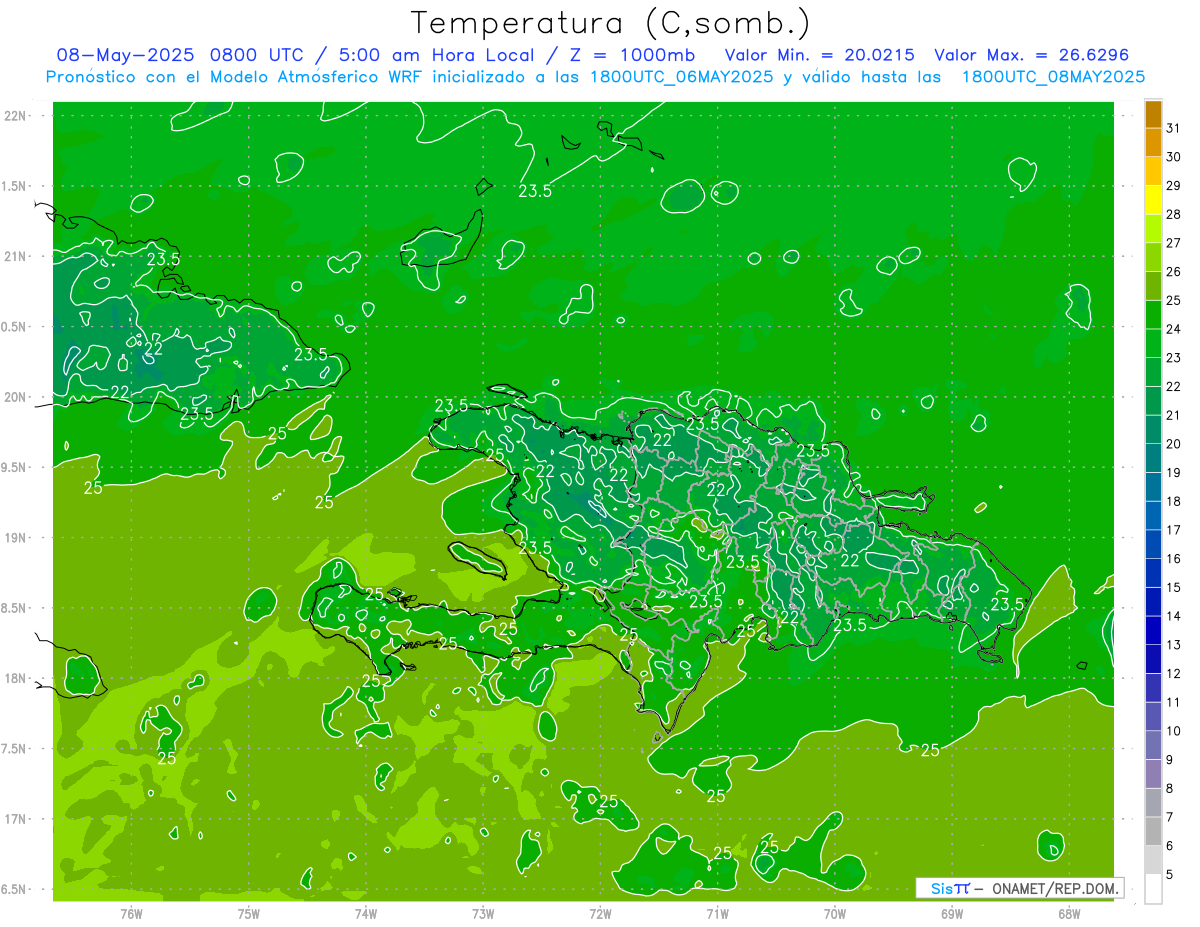1200x927 pixels.
Task: Click the 18N latitude axis label
Action: point(15,678)
